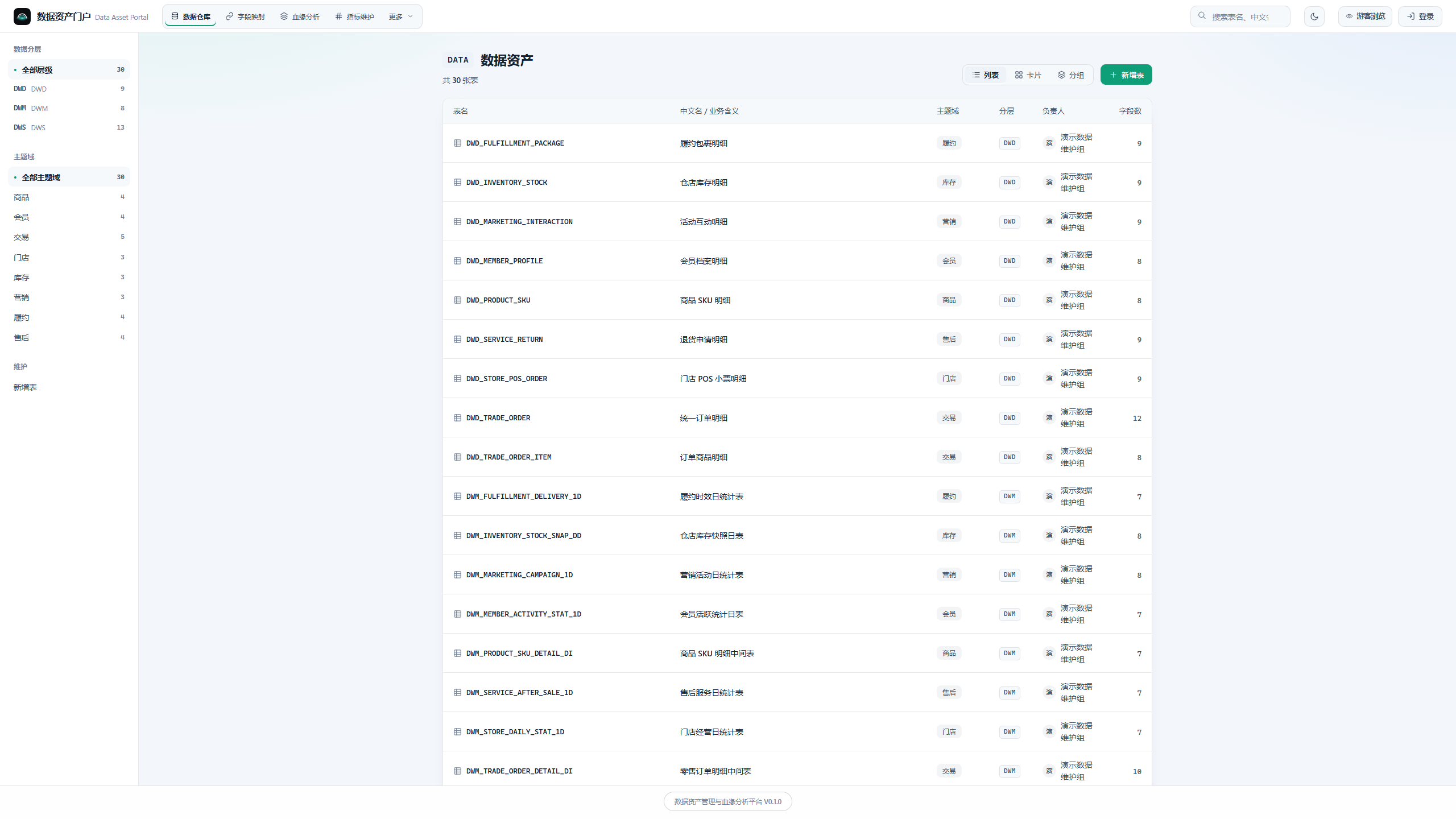
Task: Switch to 列表 list view
Action: click(986, 75)
